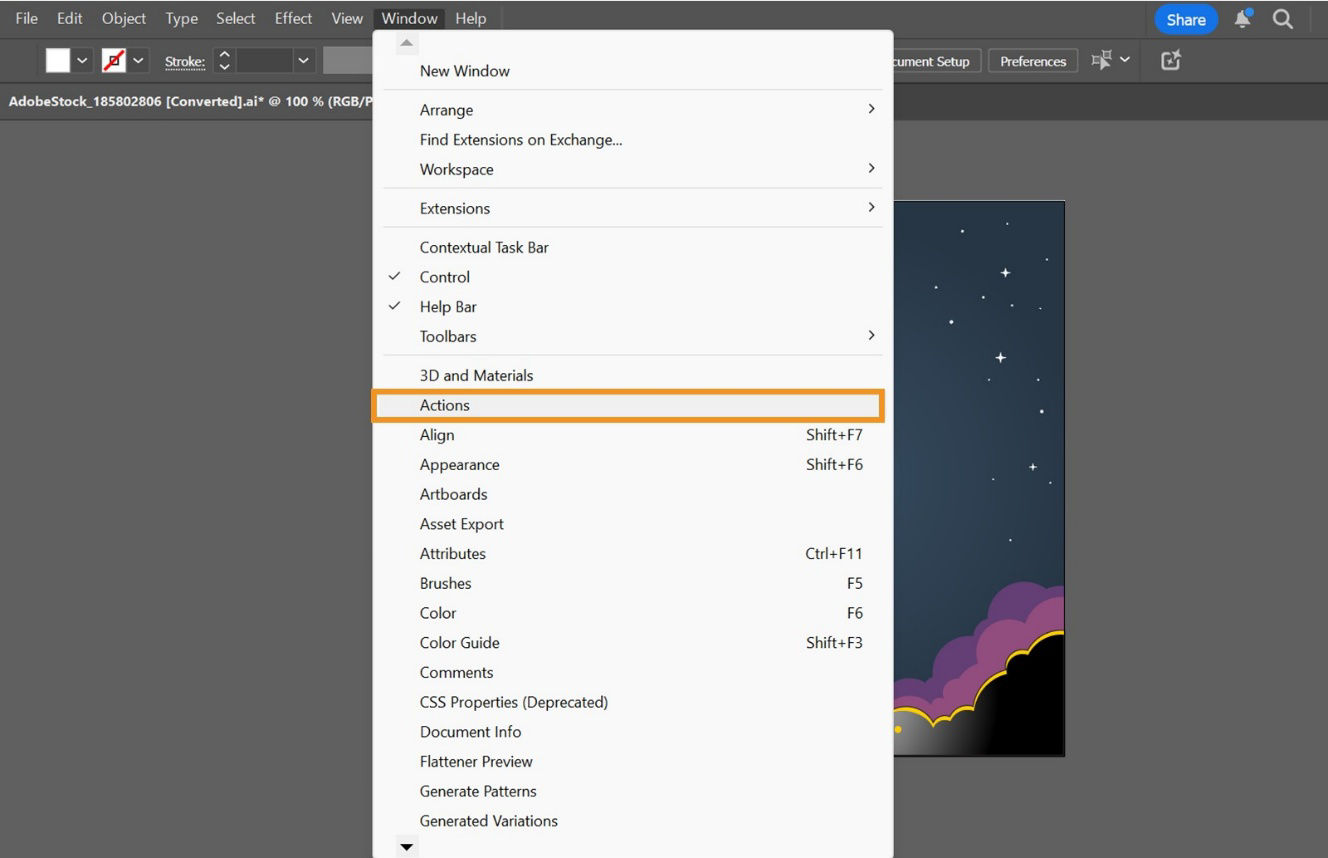
Task: Click the stroke weight increment stepper arrow
Action: pos(222,54)
